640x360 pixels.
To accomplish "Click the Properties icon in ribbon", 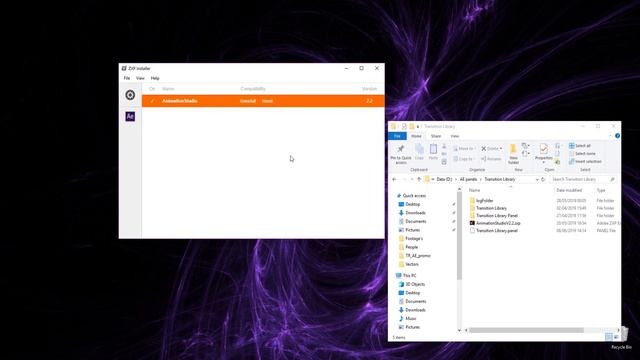I will [544, 149].
